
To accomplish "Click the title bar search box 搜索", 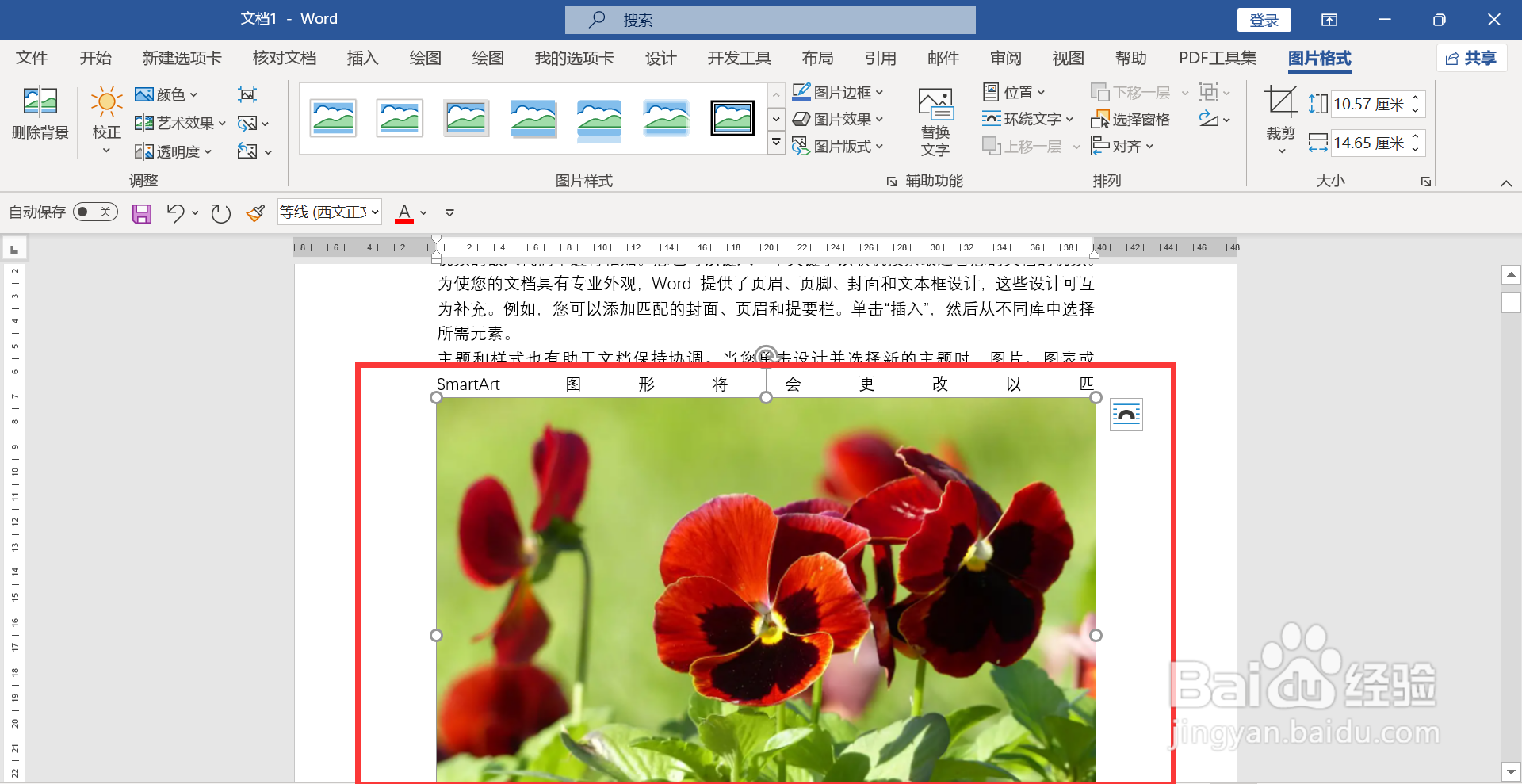I will coord(771,20).
